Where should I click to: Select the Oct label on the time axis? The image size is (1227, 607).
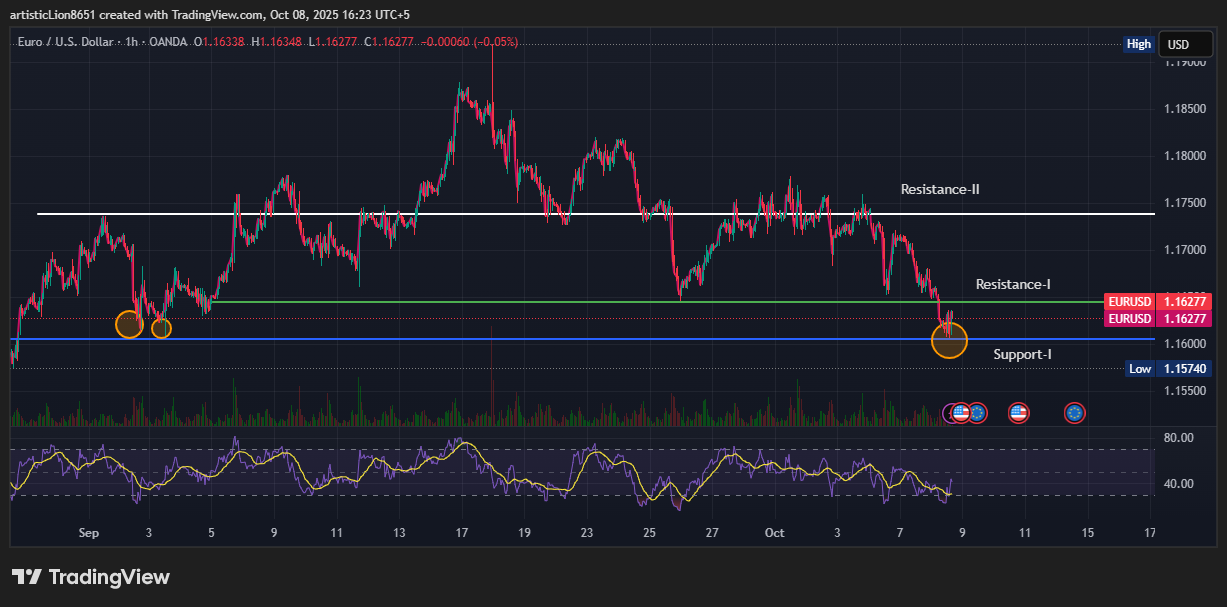point(775,533)
